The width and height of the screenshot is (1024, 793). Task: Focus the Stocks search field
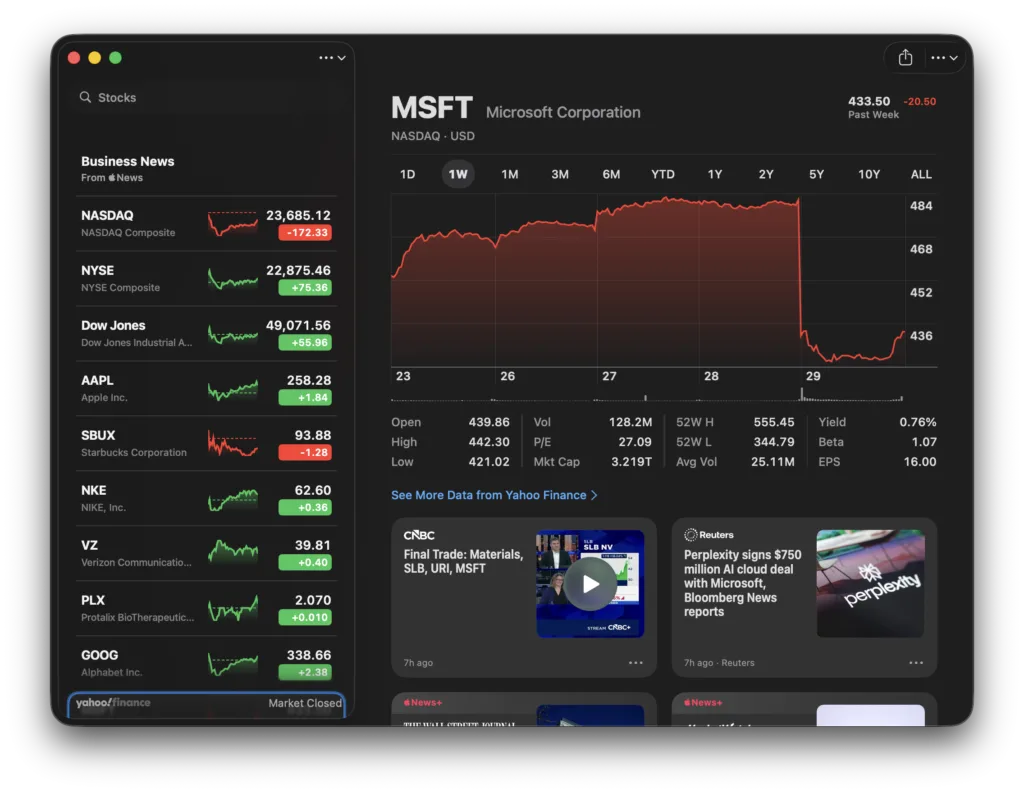(x=206, y=97)
